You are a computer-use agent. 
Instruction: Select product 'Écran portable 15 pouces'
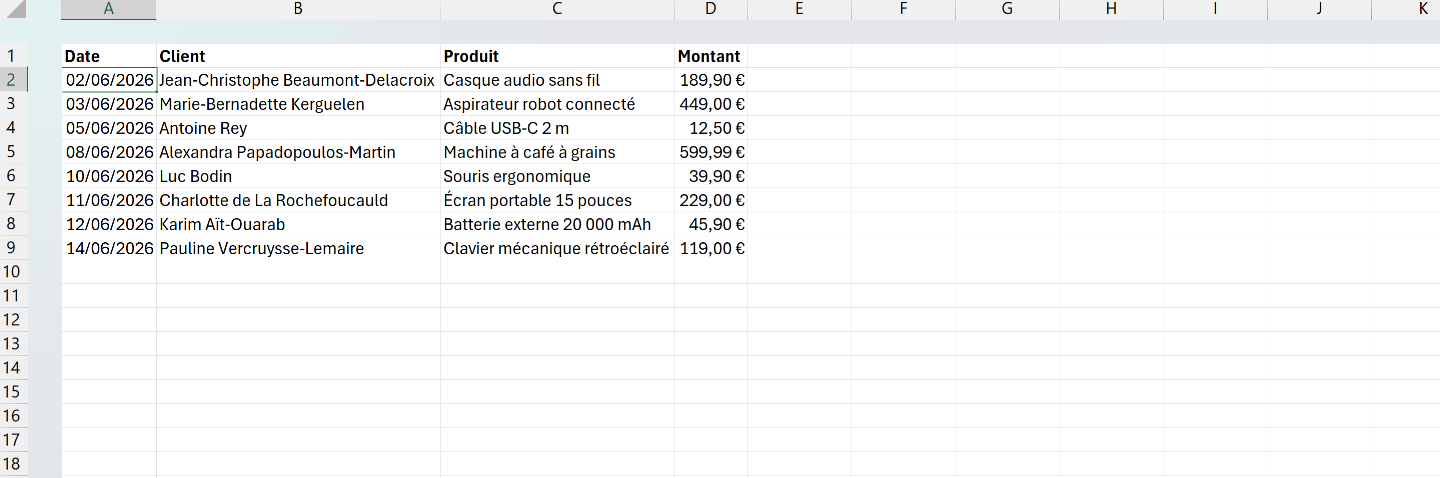tap(557, 200)
